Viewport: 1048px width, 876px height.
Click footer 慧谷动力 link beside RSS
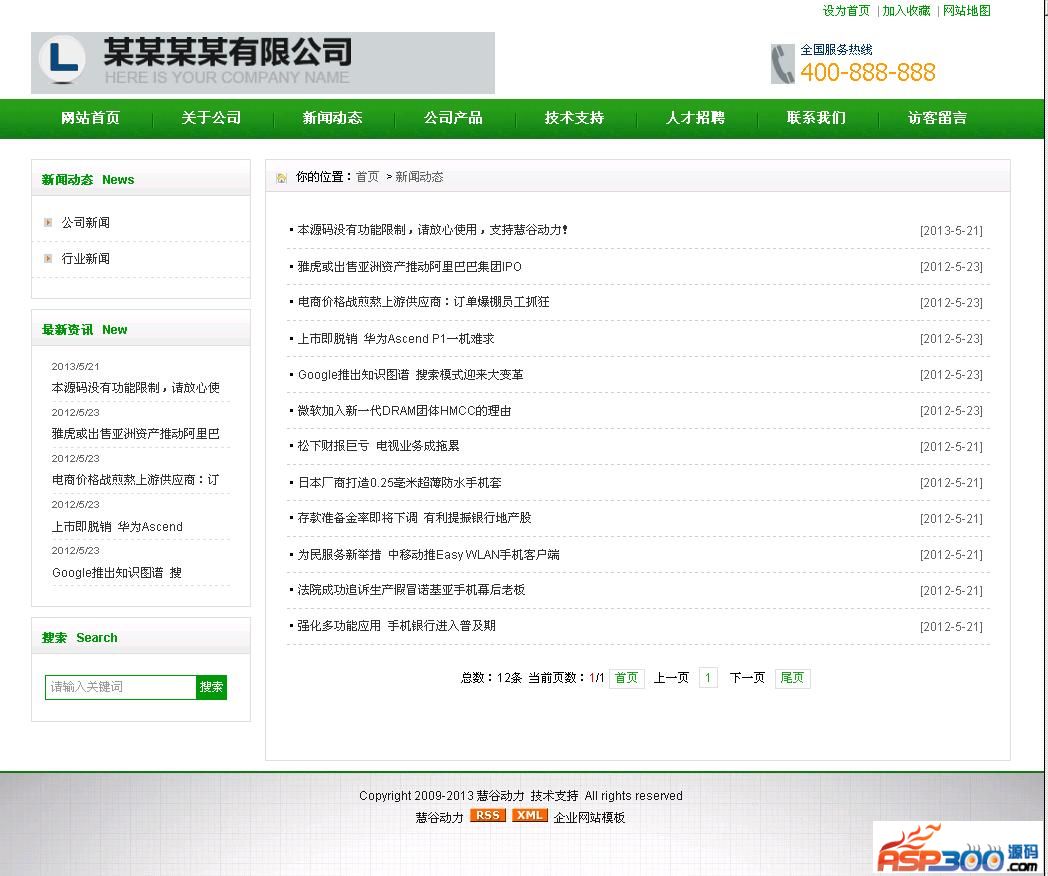pos(439,818)
